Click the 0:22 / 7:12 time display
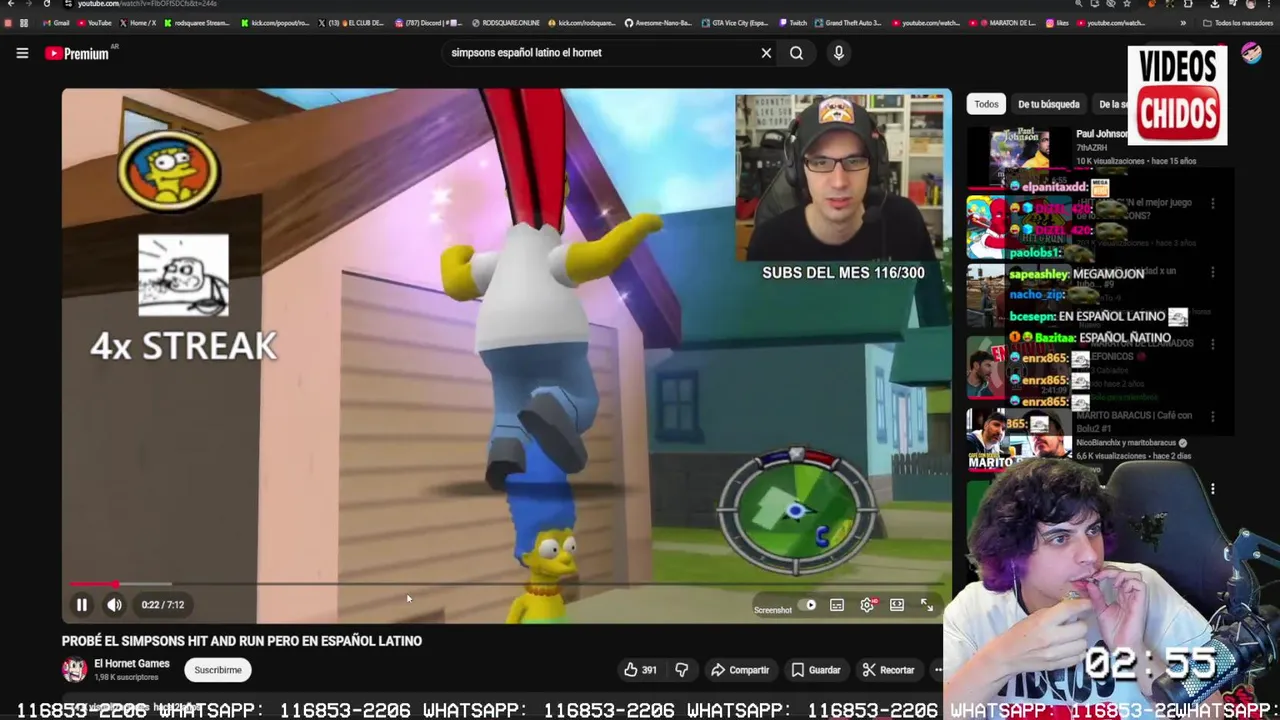The height and width of the screenshot is (720, 1280). [162, 605]
